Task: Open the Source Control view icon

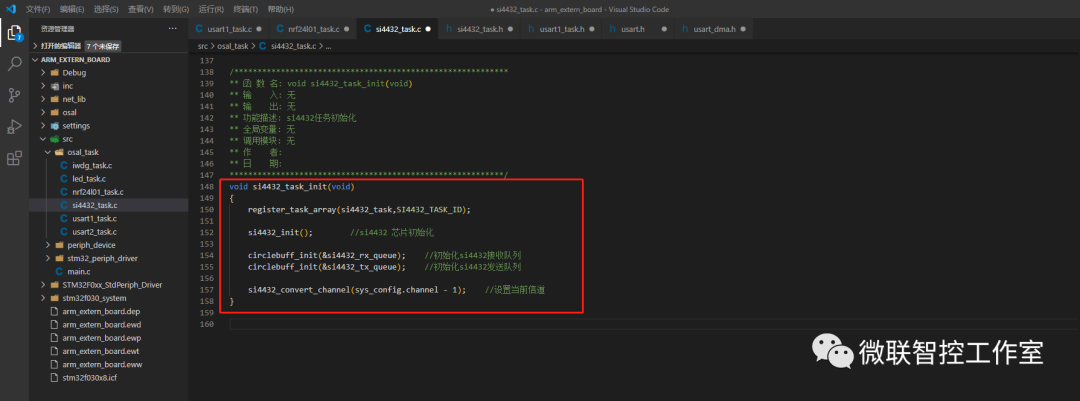Action: (x=14, y=95)
